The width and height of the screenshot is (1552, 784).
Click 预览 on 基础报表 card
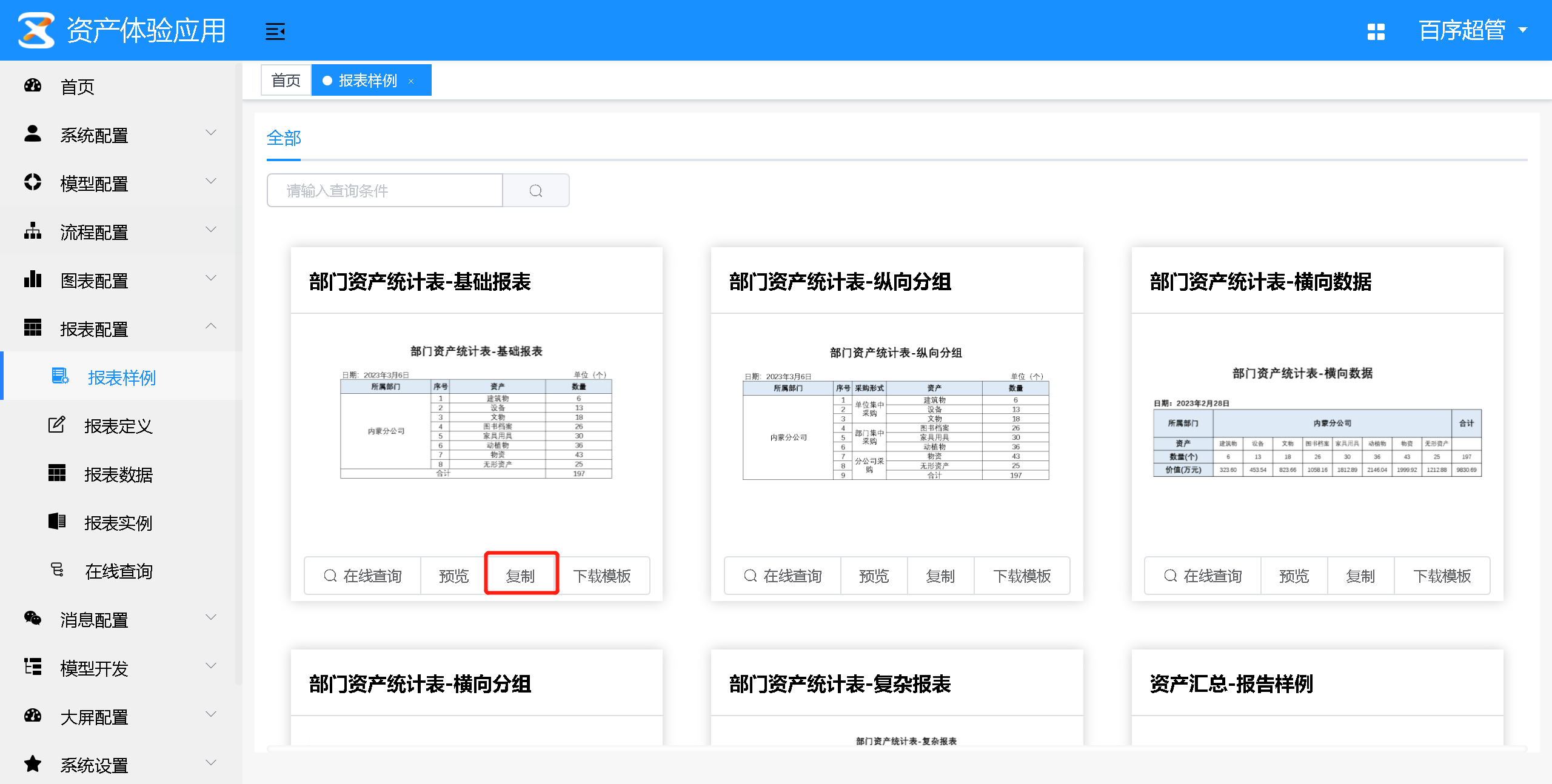click(454, 576)
